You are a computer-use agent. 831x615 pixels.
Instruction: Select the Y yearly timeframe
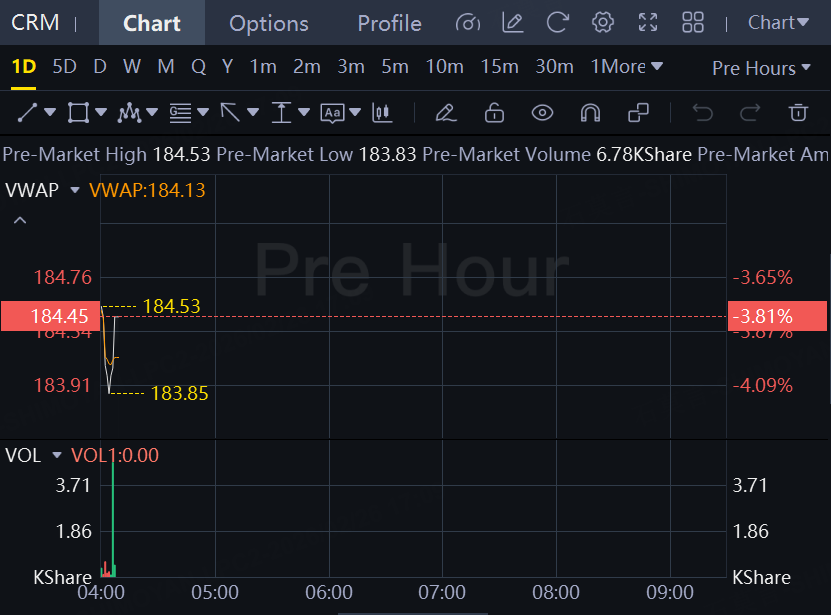pos(227,66)
